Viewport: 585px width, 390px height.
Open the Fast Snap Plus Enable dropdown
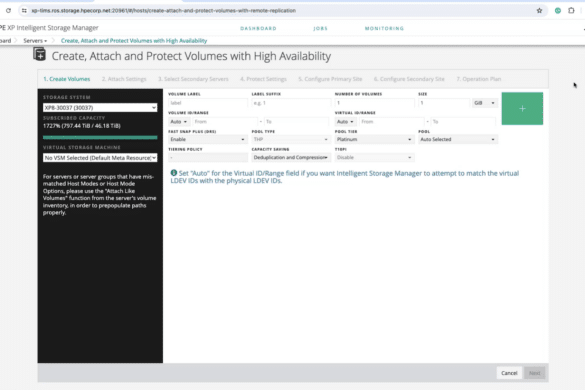coord(207,139)
